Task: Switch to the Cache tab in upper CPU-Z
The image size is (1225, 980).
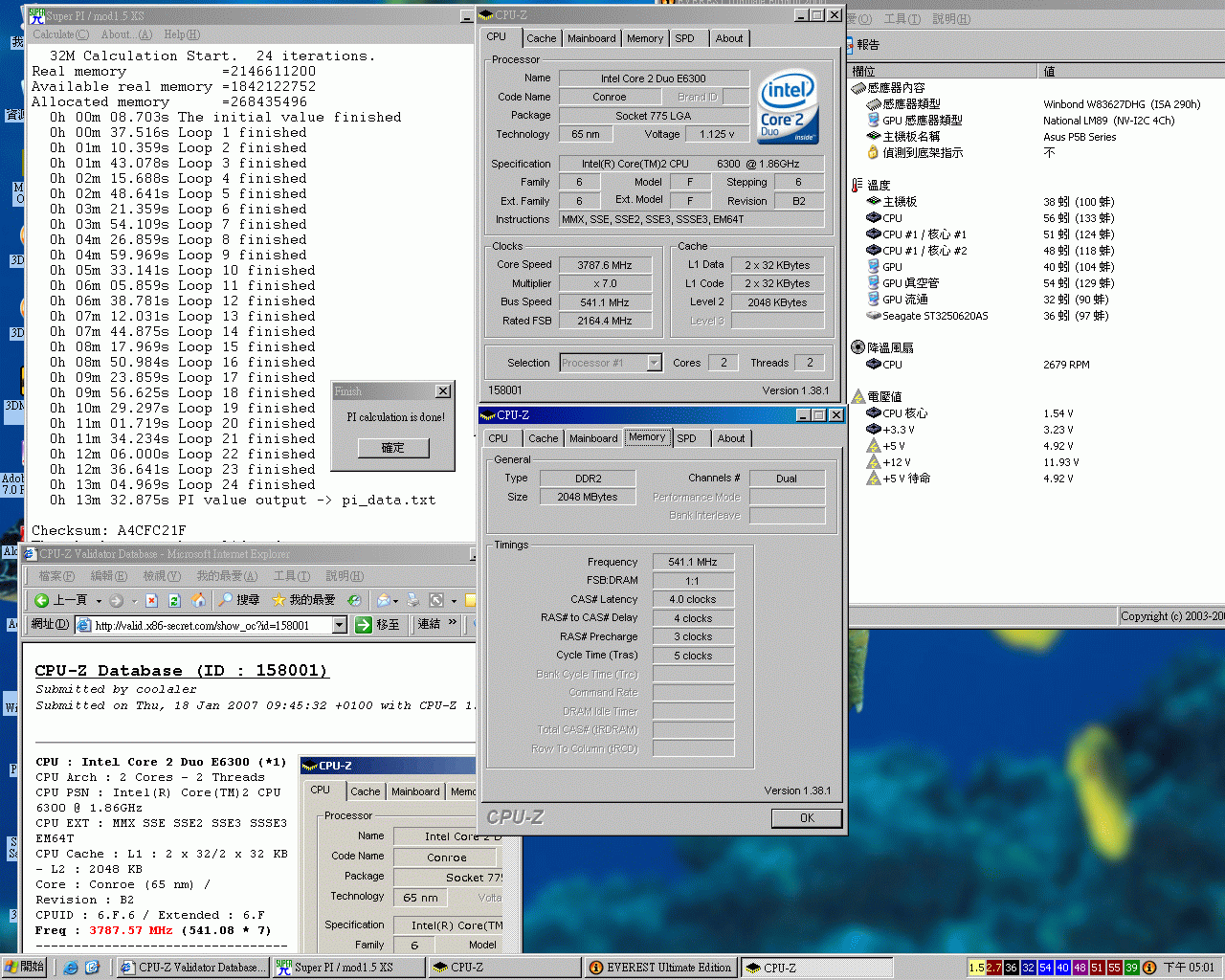Action: 541,38
